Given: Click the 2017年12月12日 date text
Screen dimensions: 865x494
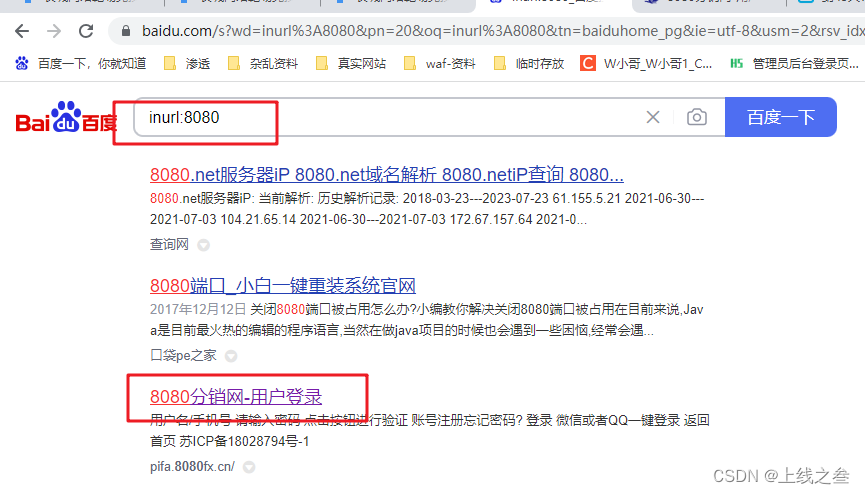Looking at the screenshot, I should coord(197,309).
